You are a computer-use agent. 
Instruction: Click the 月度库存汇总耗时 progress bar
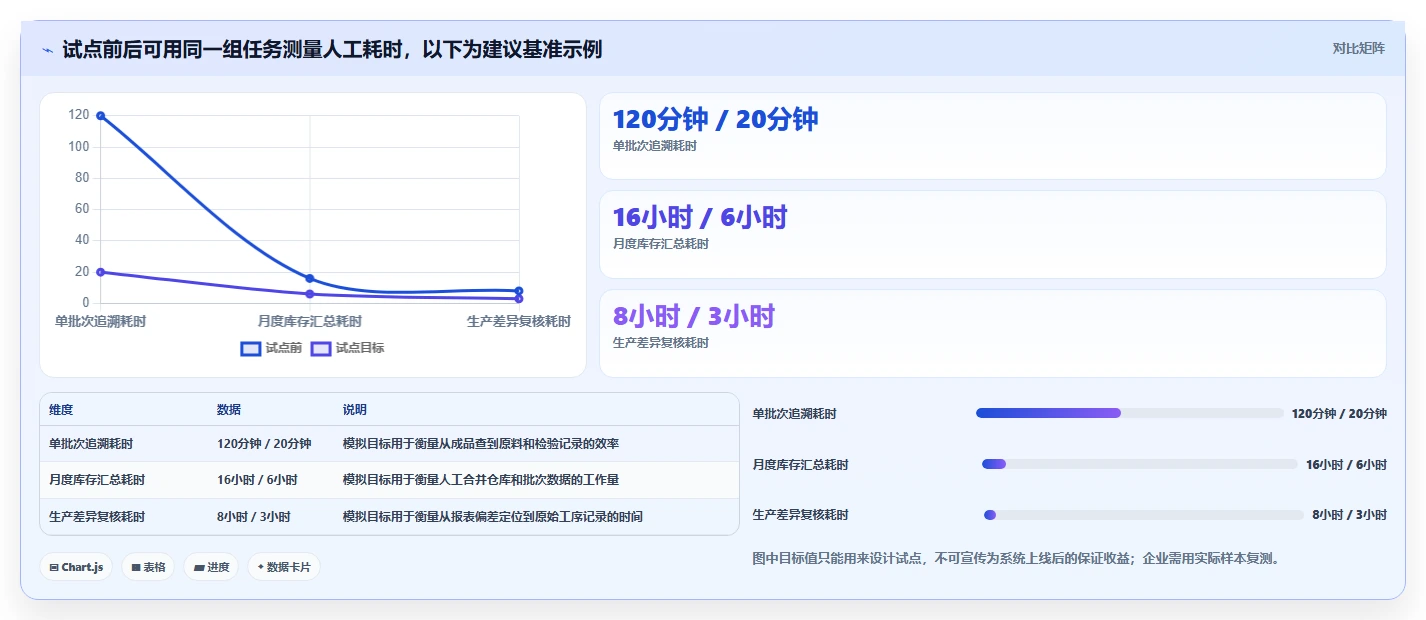point(1140,464)
